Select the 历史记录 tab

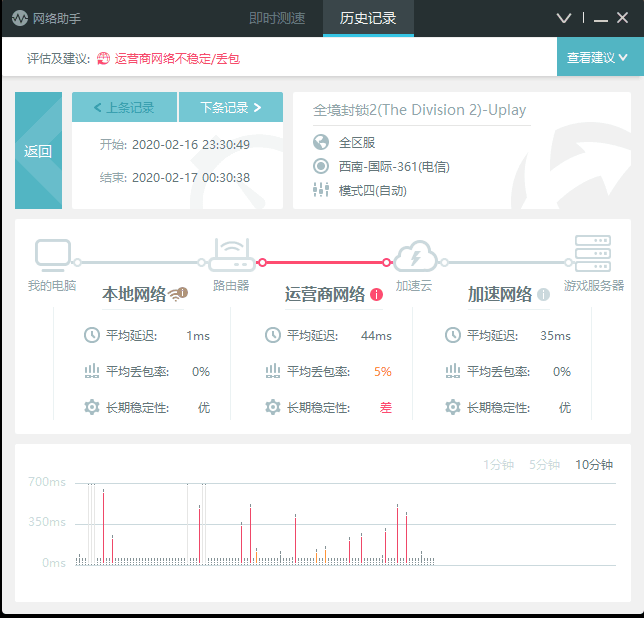pos(368,18)
